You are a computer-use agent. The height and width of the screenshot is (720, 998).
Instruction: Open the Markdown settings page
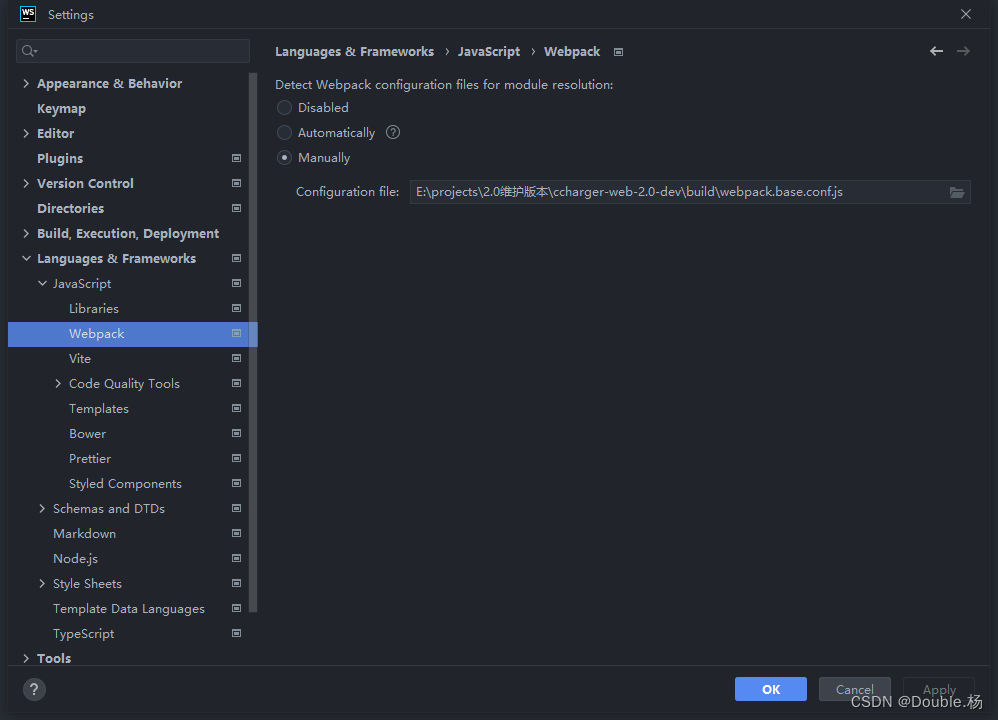click(x=84, y=534)
